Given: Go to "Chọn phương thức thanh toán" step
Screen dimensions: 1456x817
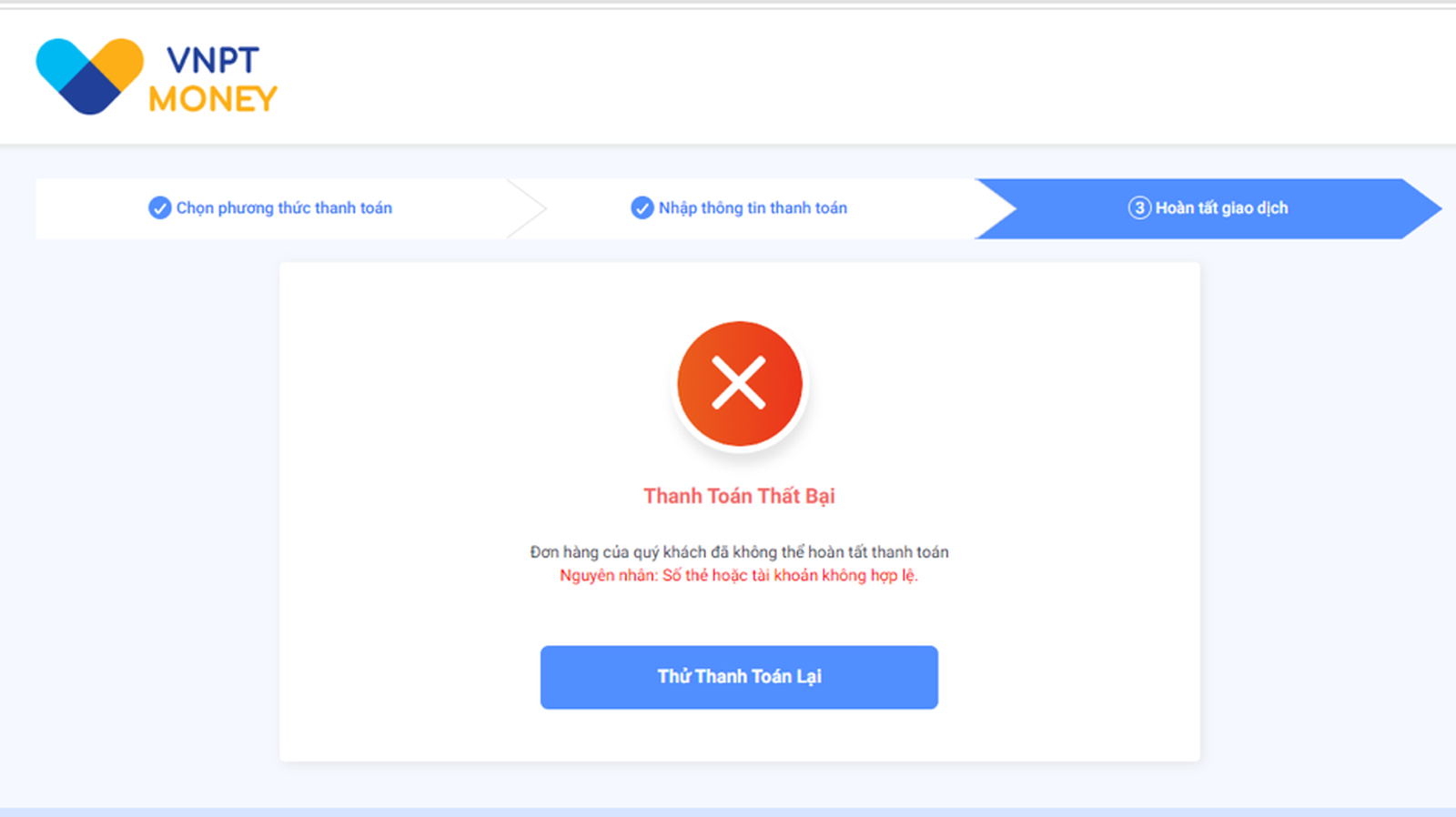Looking at the screenshot, I should click(x=284, y=208).
